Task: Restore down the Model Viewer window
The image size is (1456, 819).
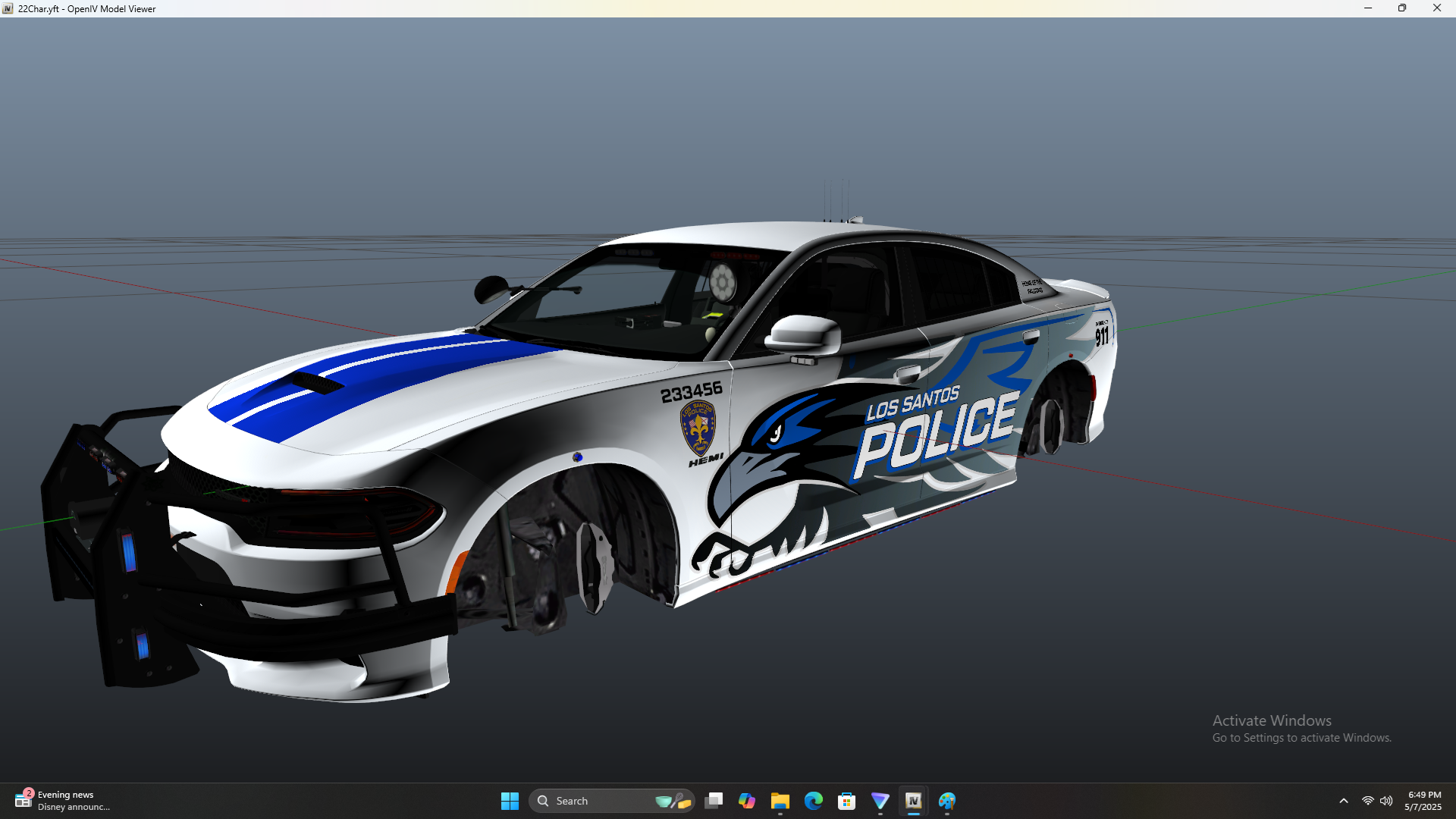Action: [1402, 8]
